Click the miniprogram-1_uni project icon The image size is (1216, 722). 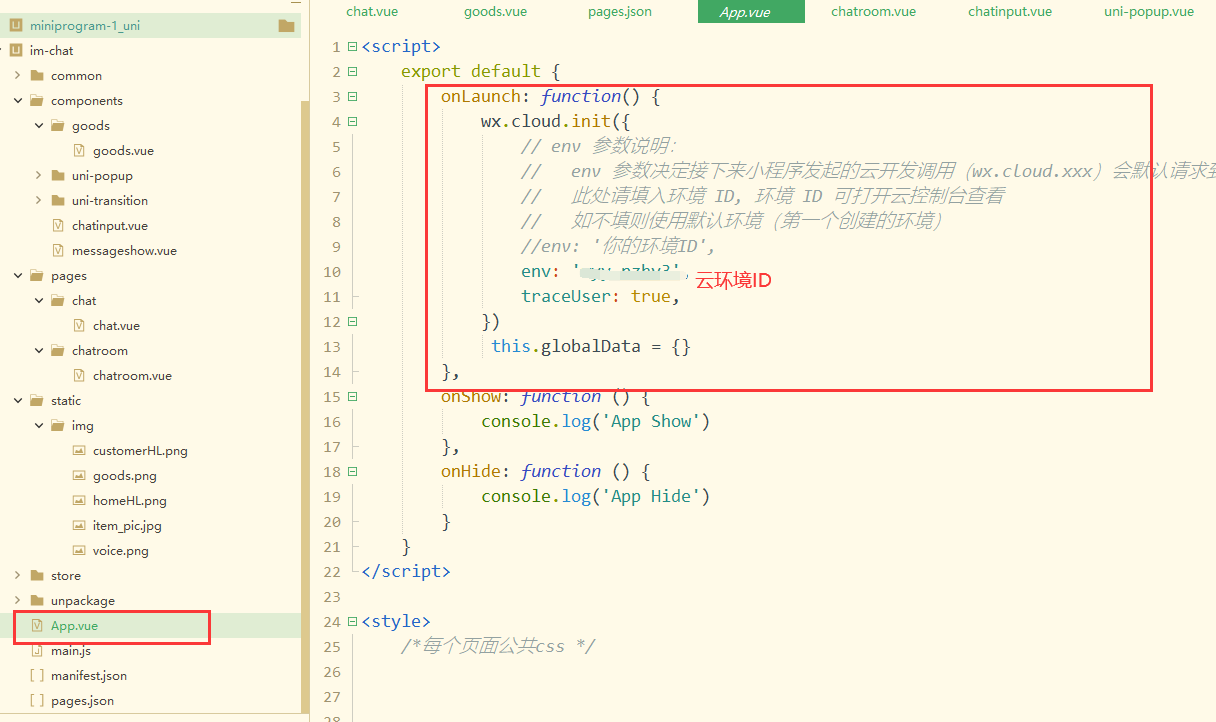[16, 26]
